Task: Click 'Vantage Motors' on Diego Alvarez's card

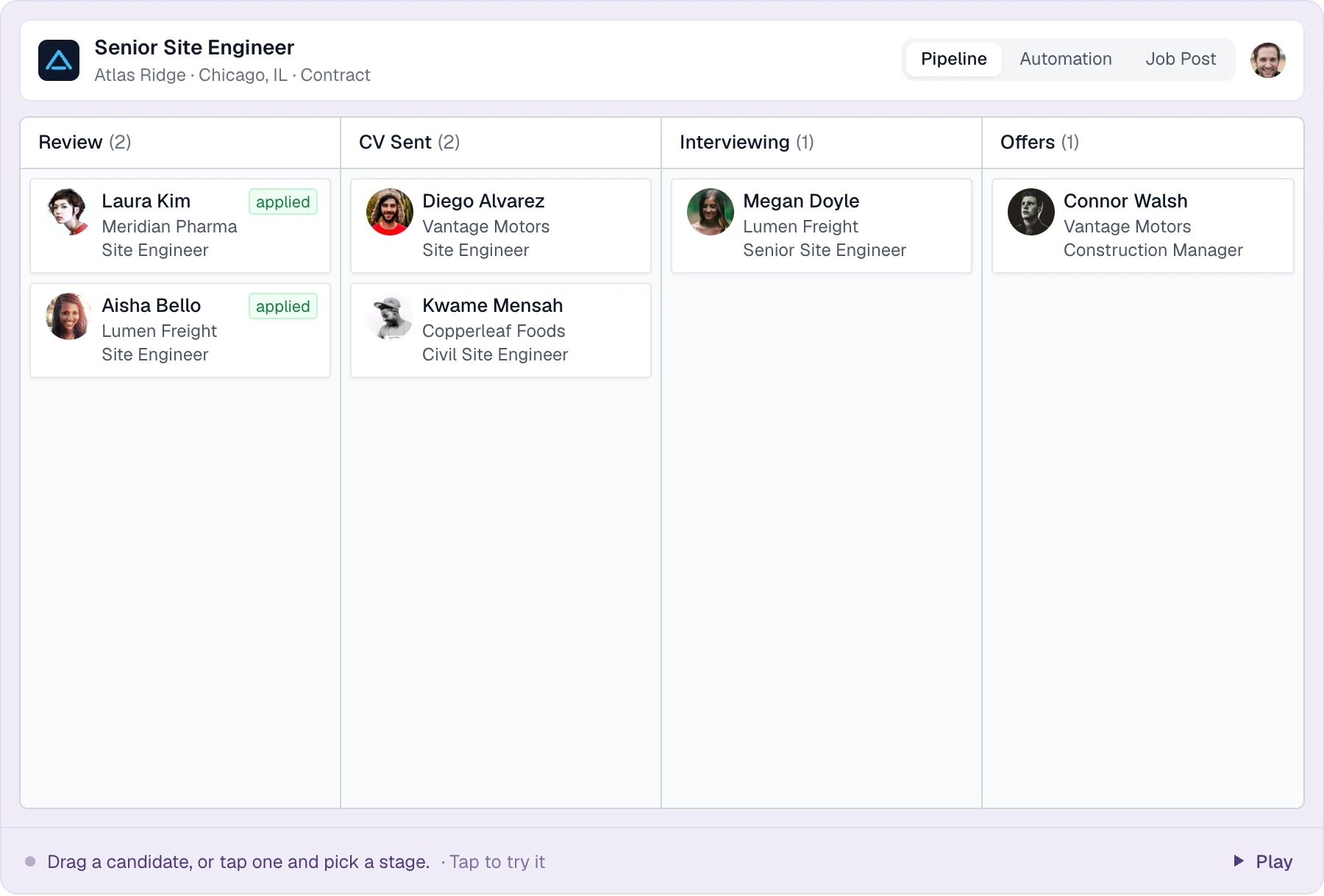Action: pos(486,227)
